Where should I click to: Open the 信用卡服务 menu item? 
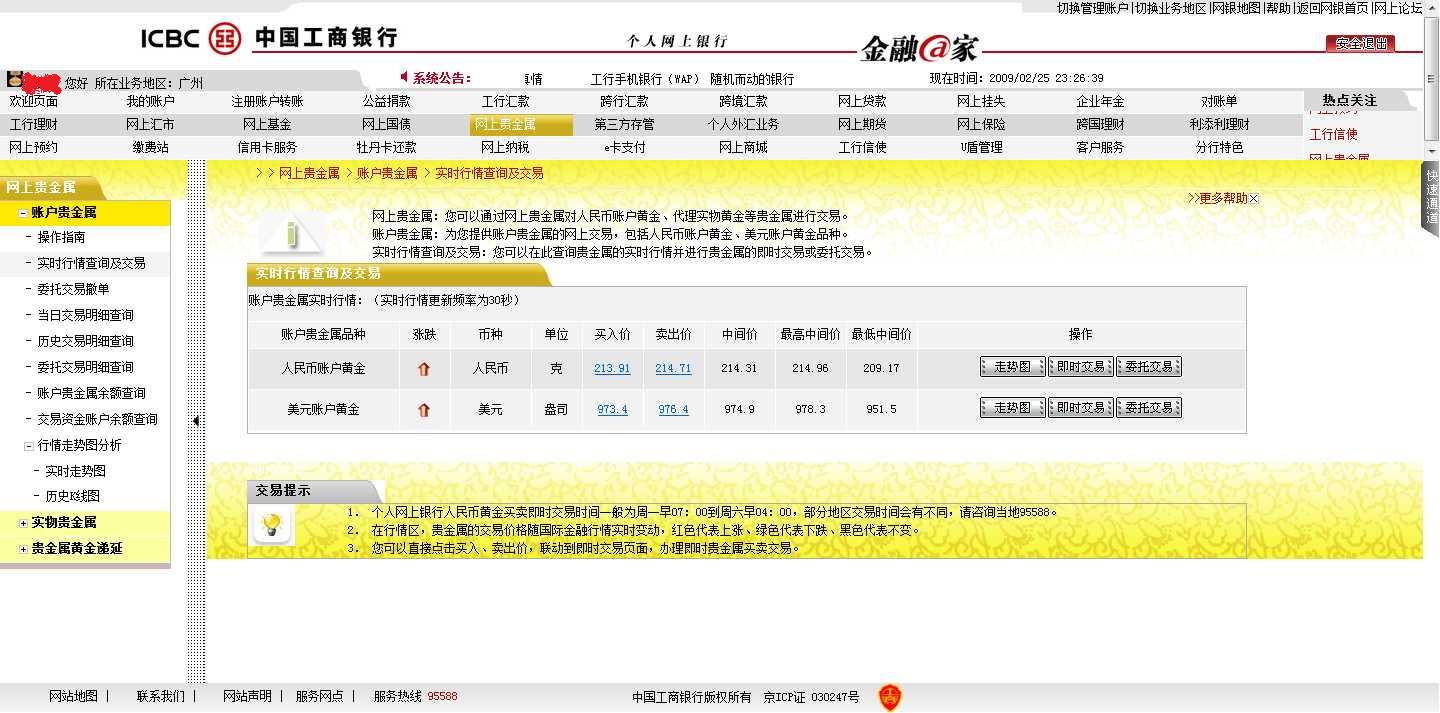pos(267,148)
